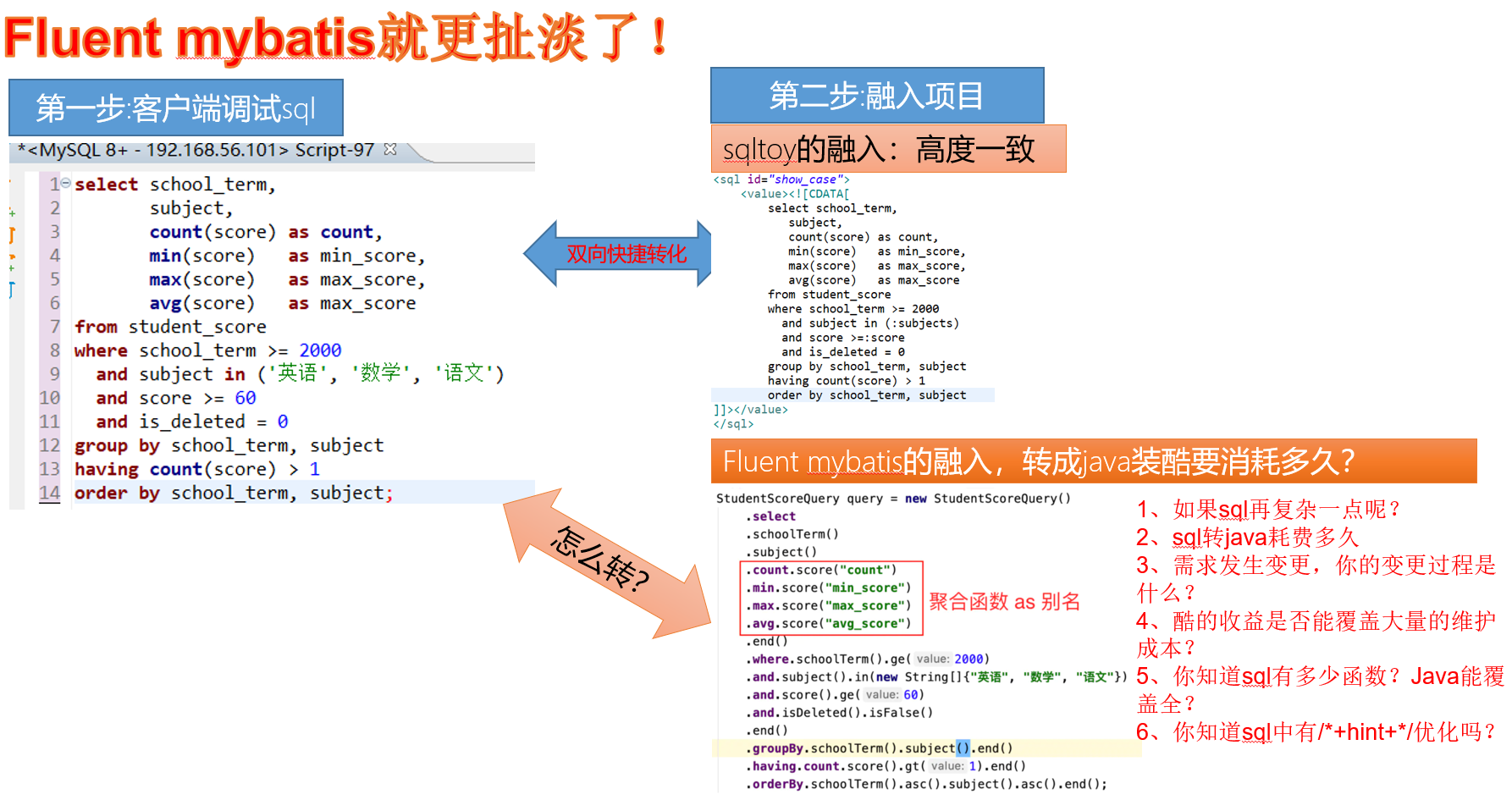Image resolution: width=1512 pixels, height=800 pixels.
Task: Collapse the select statement using the fold minus marker
Action: point(68,183)
